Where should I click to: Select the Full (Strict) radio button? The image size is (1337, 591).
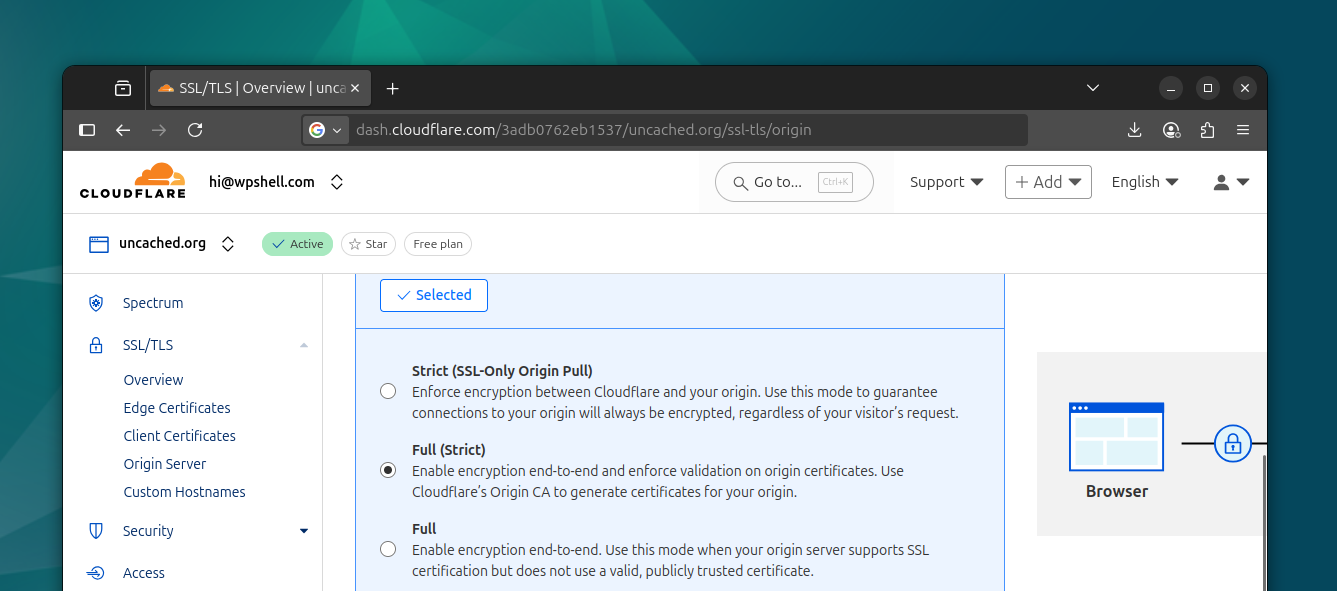coord(388,470)
